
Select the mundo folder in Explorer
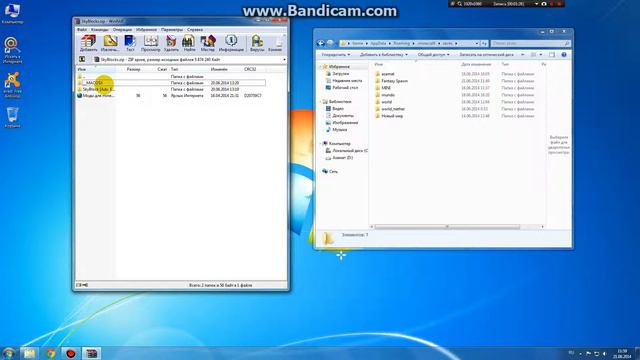tap(388, 95)
